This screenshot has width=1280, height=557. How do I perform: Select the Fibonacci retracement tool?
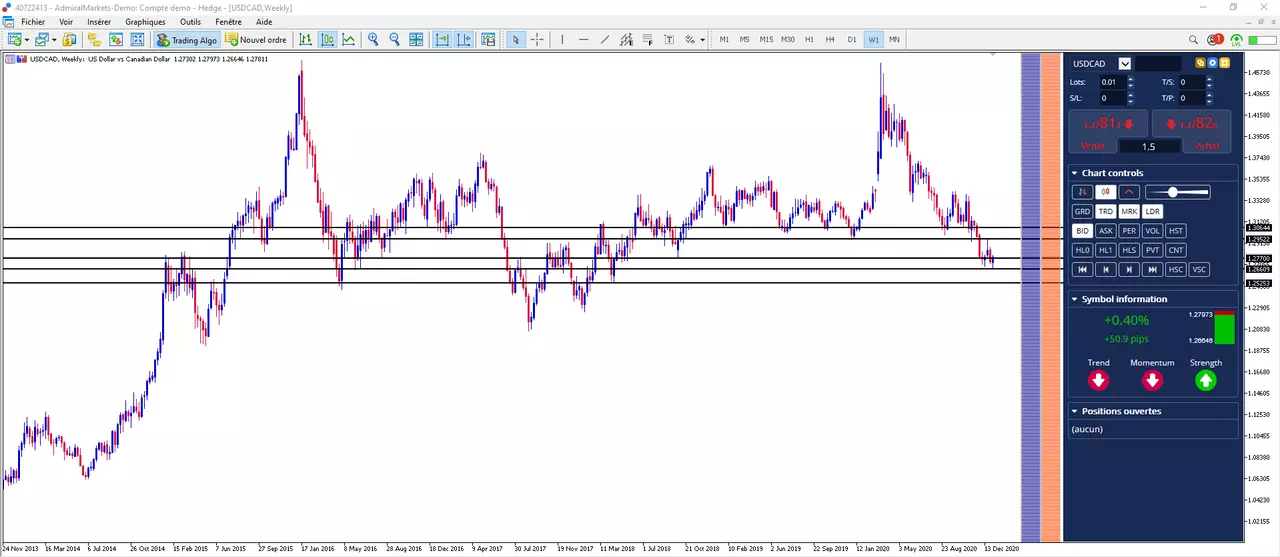[648, 40]
